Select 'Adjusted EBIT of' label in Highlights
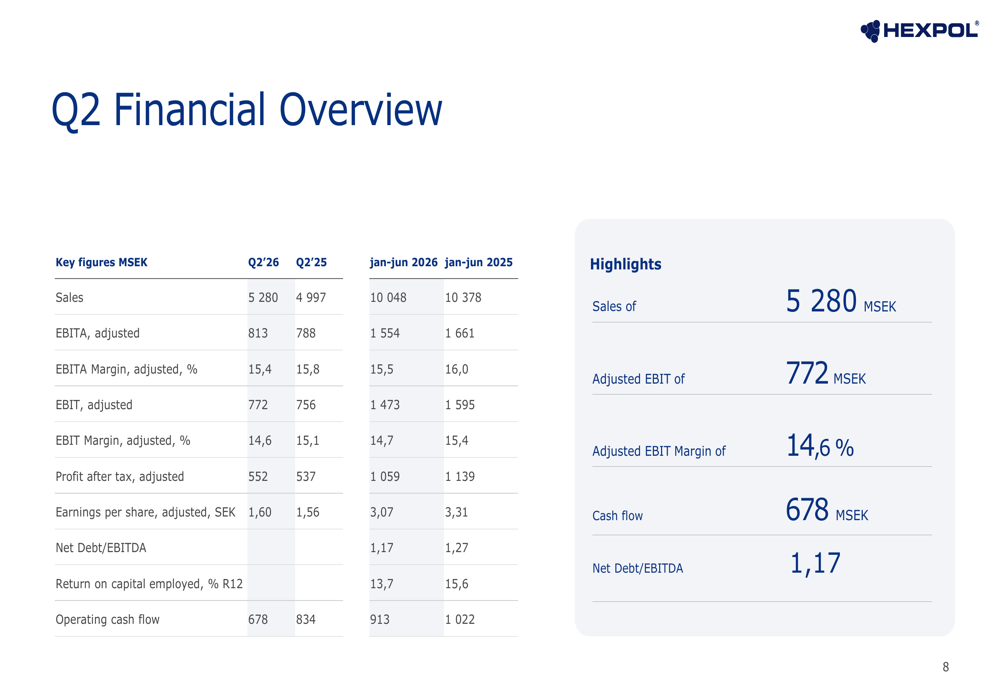The image size is (1000, 685). (638, 379)
